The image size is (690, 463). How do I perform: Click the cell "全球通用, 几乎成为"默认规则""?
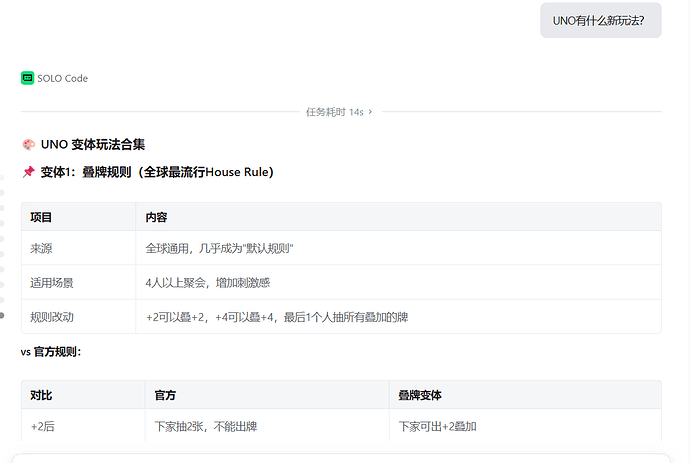[x=398, y=248]
